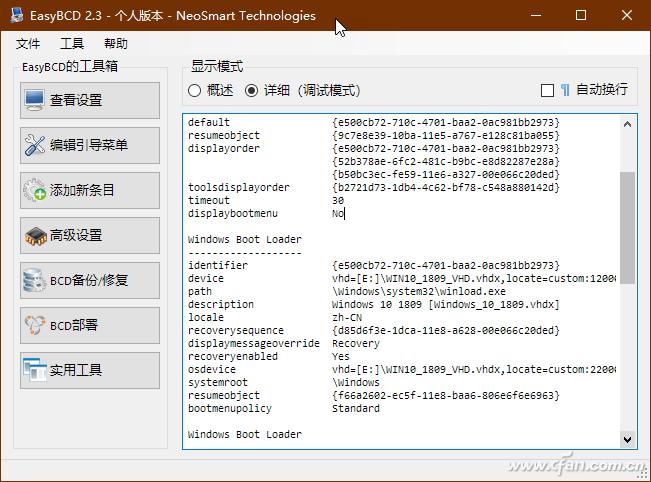
Task: Enable the 自动换行 word wrap checkbox
Action: pos(547,91)
